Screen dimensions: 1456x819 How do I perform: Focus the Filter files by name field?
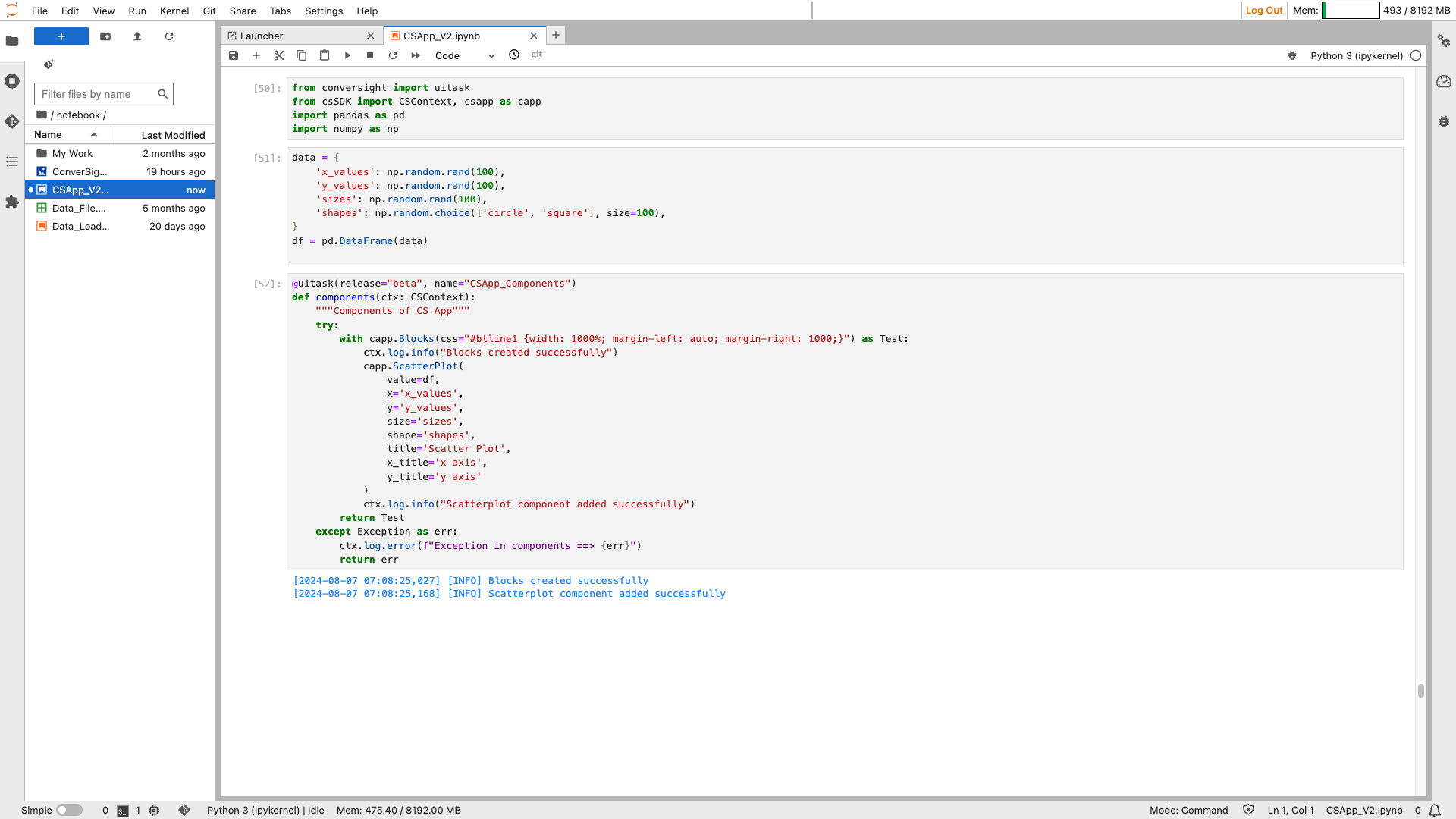(x=104, y=94)
